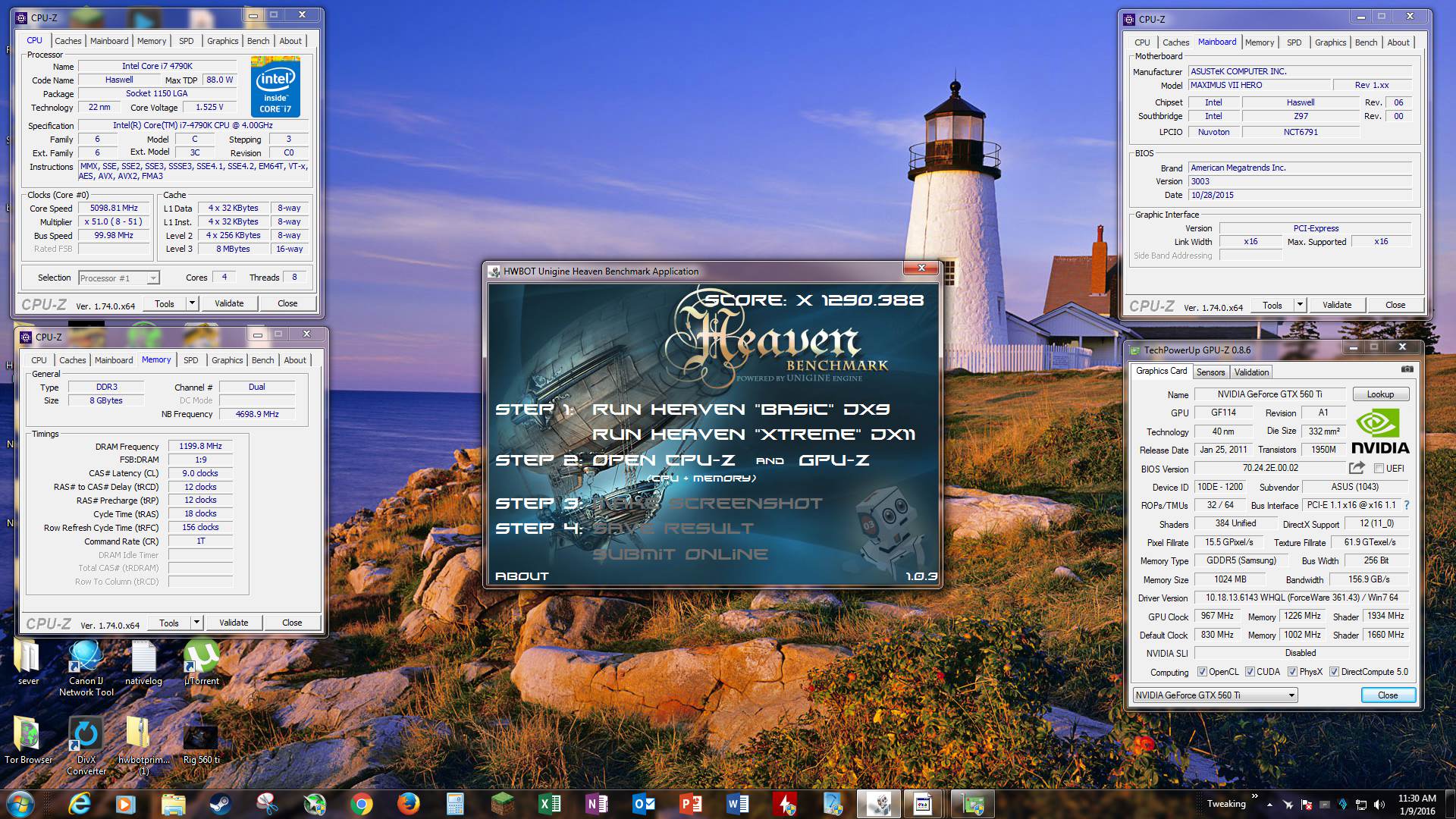This screenshot has width=1456, height=819.
Task: Toggle the DirectCompute 5.0 checkbox
Action: pos(1334,672)
